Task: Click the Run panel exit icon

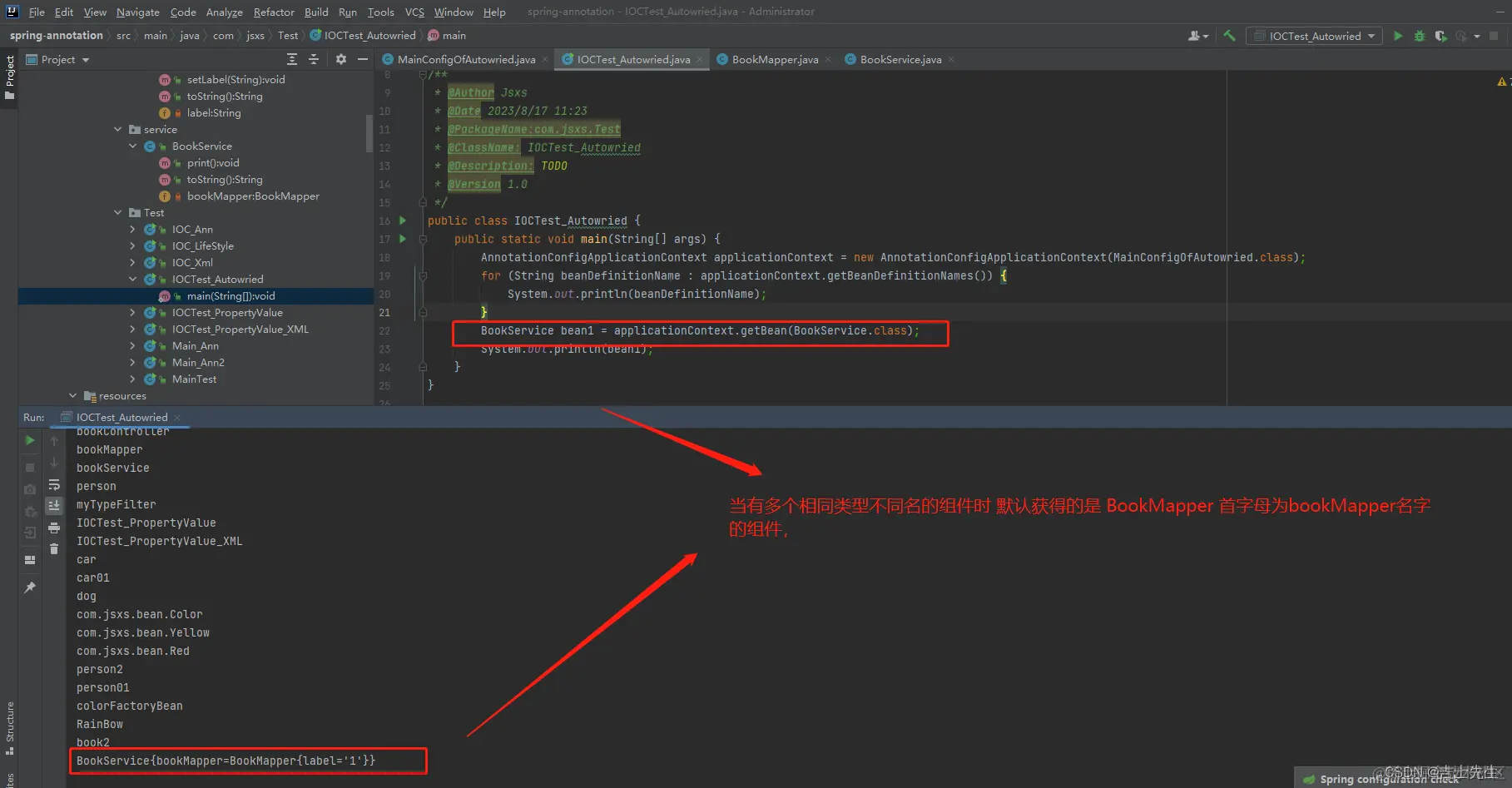Action: click(30, 533)
